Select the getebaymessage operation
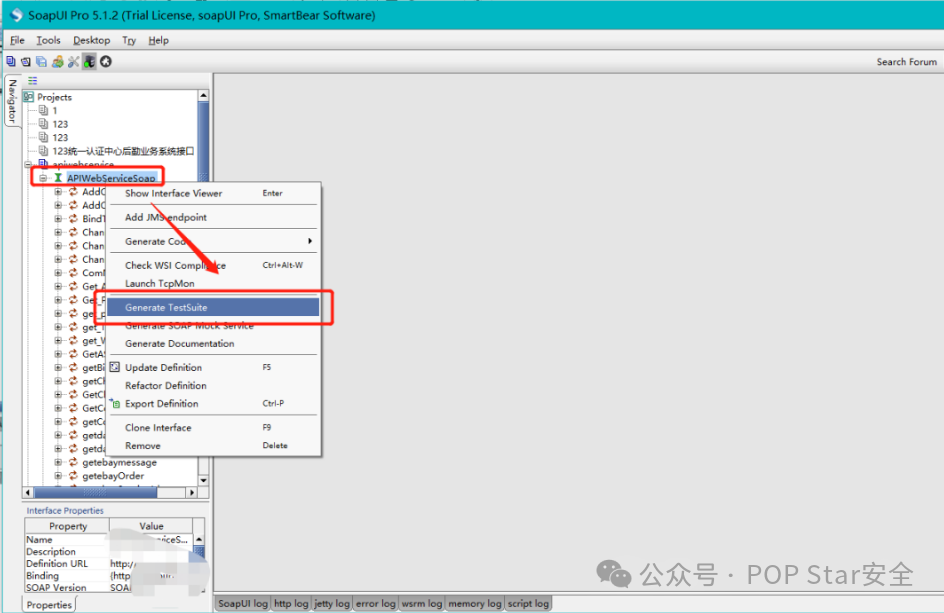This screenshot has width=944, height=613. point(119,462)
